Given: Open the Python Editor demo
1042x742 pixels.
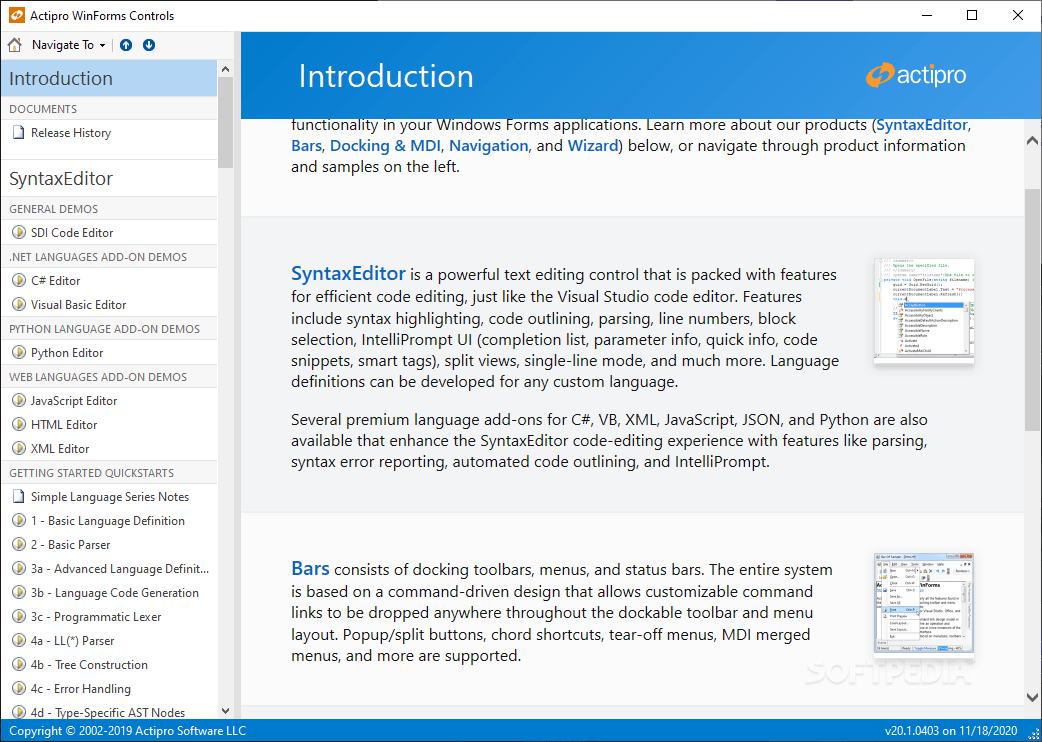Looking at the screenshot, I should 67,353.
